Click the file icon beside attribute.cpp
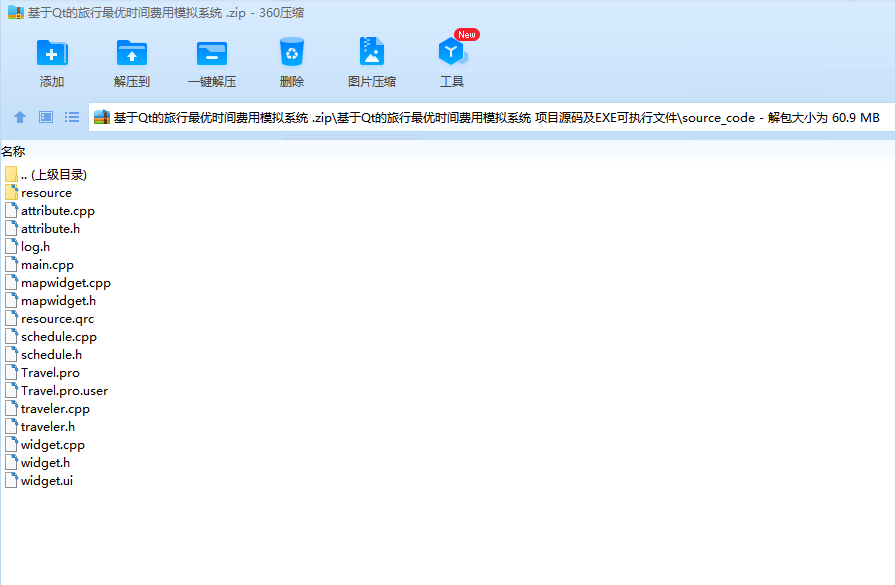895x585 pixels. [x=11, y=210]
